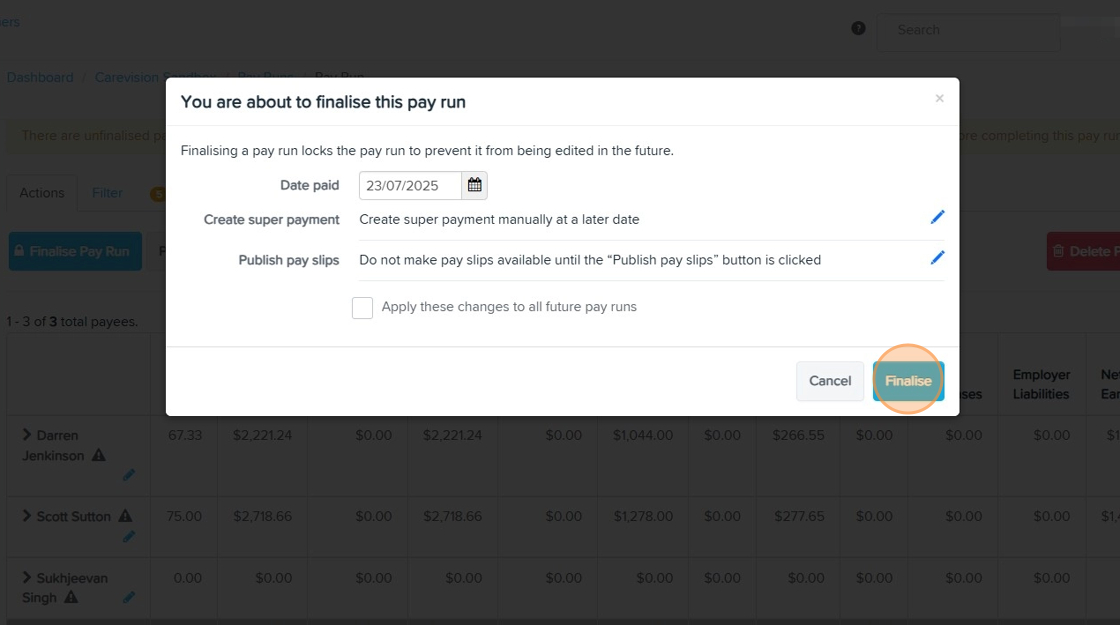This screenshot has width=1120, height=625.
Task: Tick Apply these changes to all future pay runs
Action: 362,308
